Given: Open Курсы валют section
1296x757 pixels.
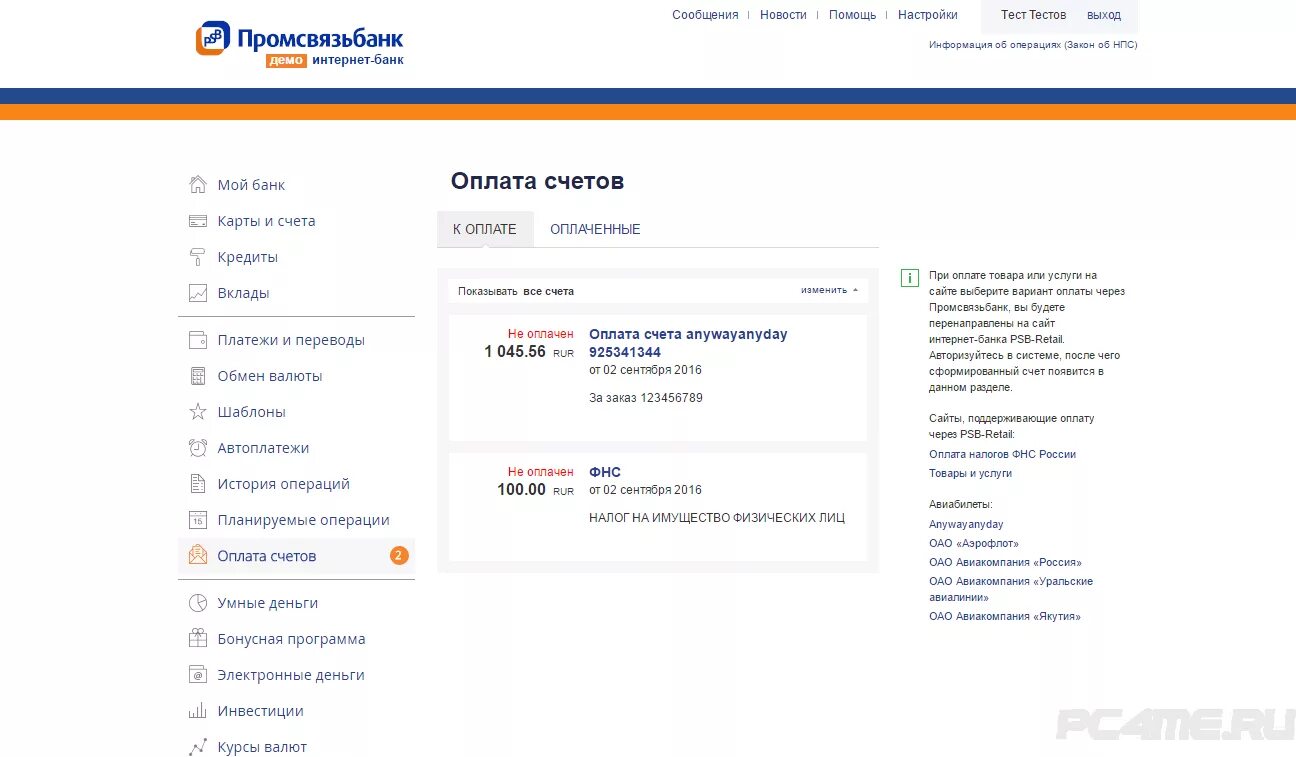Looking at the screenshot, I should click(x=262, y=747).
